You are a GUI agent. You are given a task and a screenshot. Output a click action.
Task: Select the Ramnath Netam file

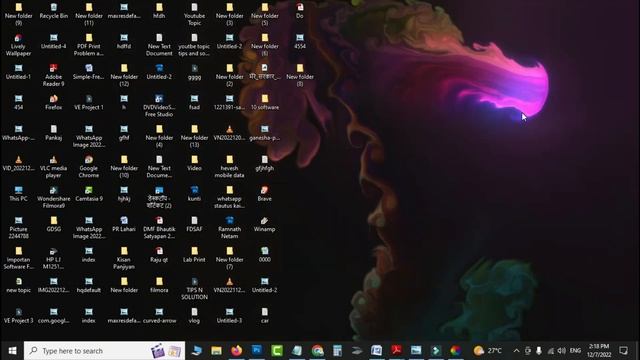click(229, 228)
